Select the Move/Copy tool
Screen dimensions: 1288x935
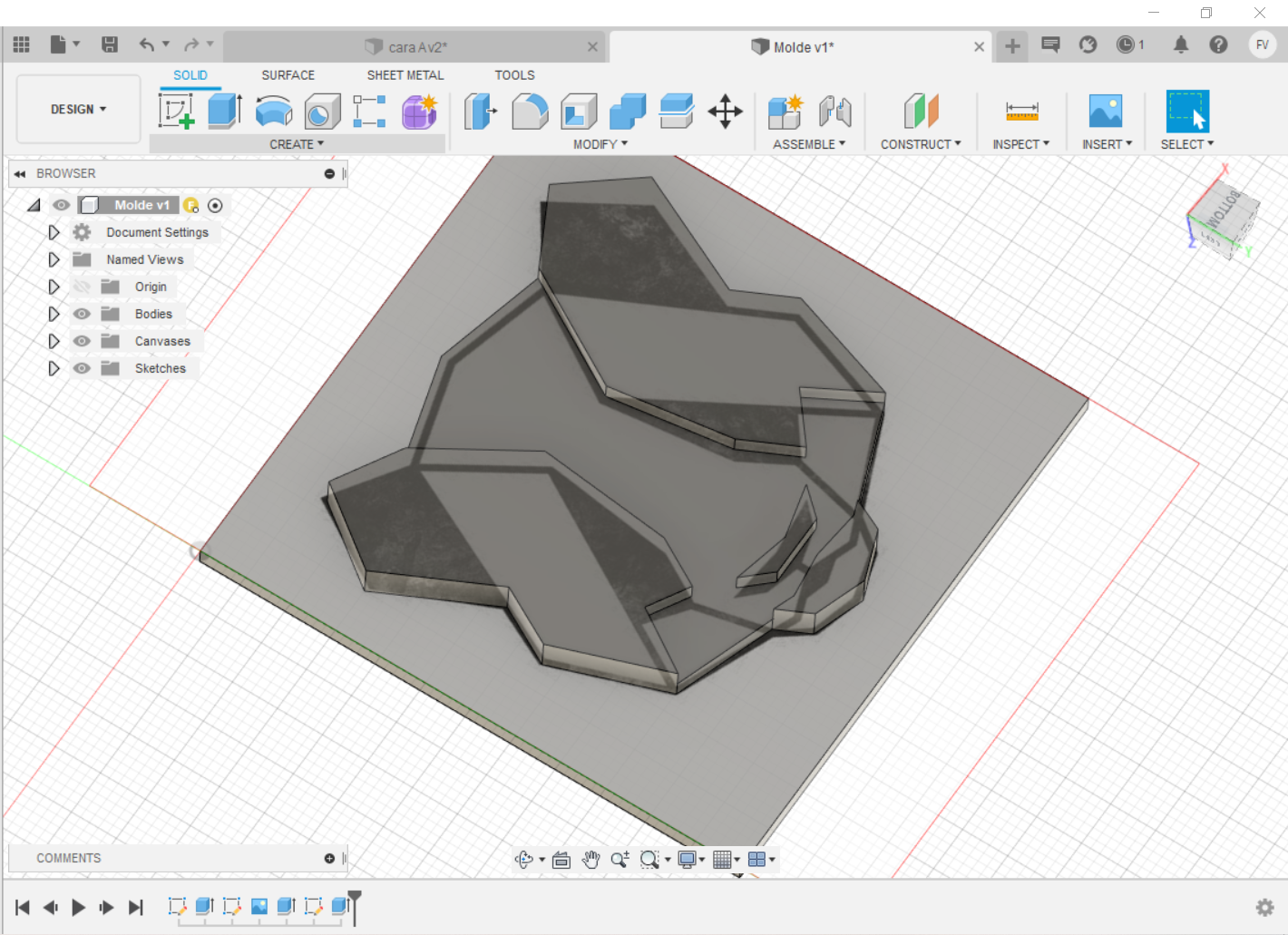725,111
